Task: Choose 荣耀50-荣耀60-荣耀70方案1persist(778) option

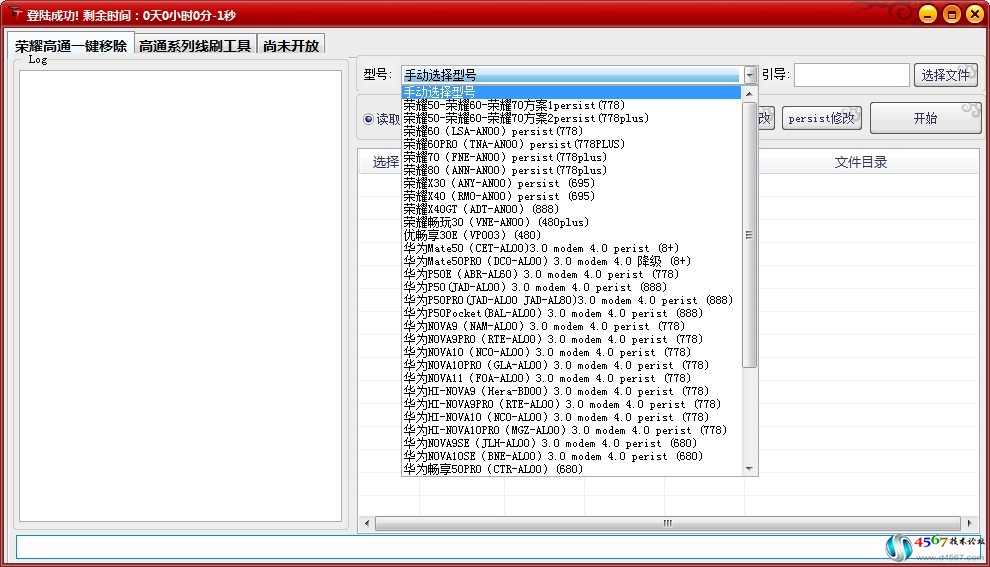Action: pyautogui.click(x=571, y=105)
